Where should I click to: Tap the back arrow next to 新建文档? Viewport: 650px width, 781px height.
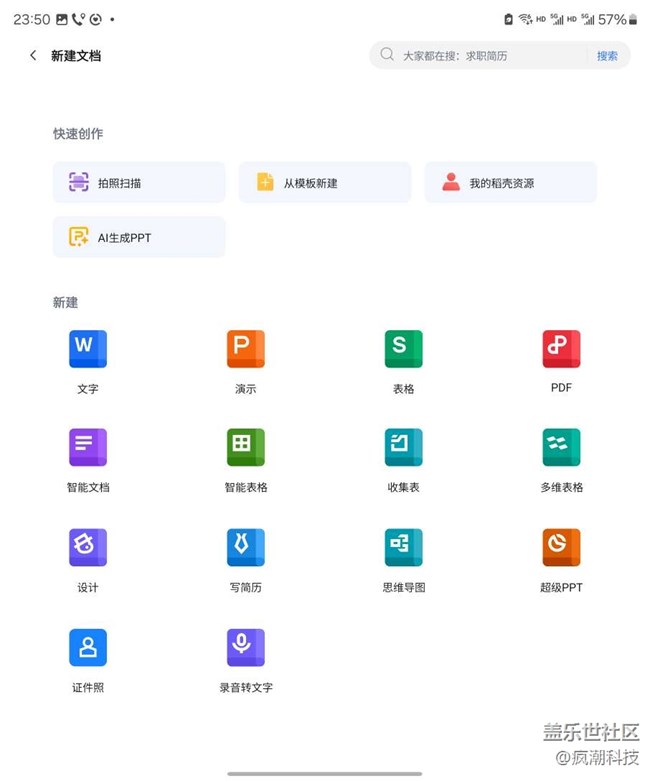33,56
